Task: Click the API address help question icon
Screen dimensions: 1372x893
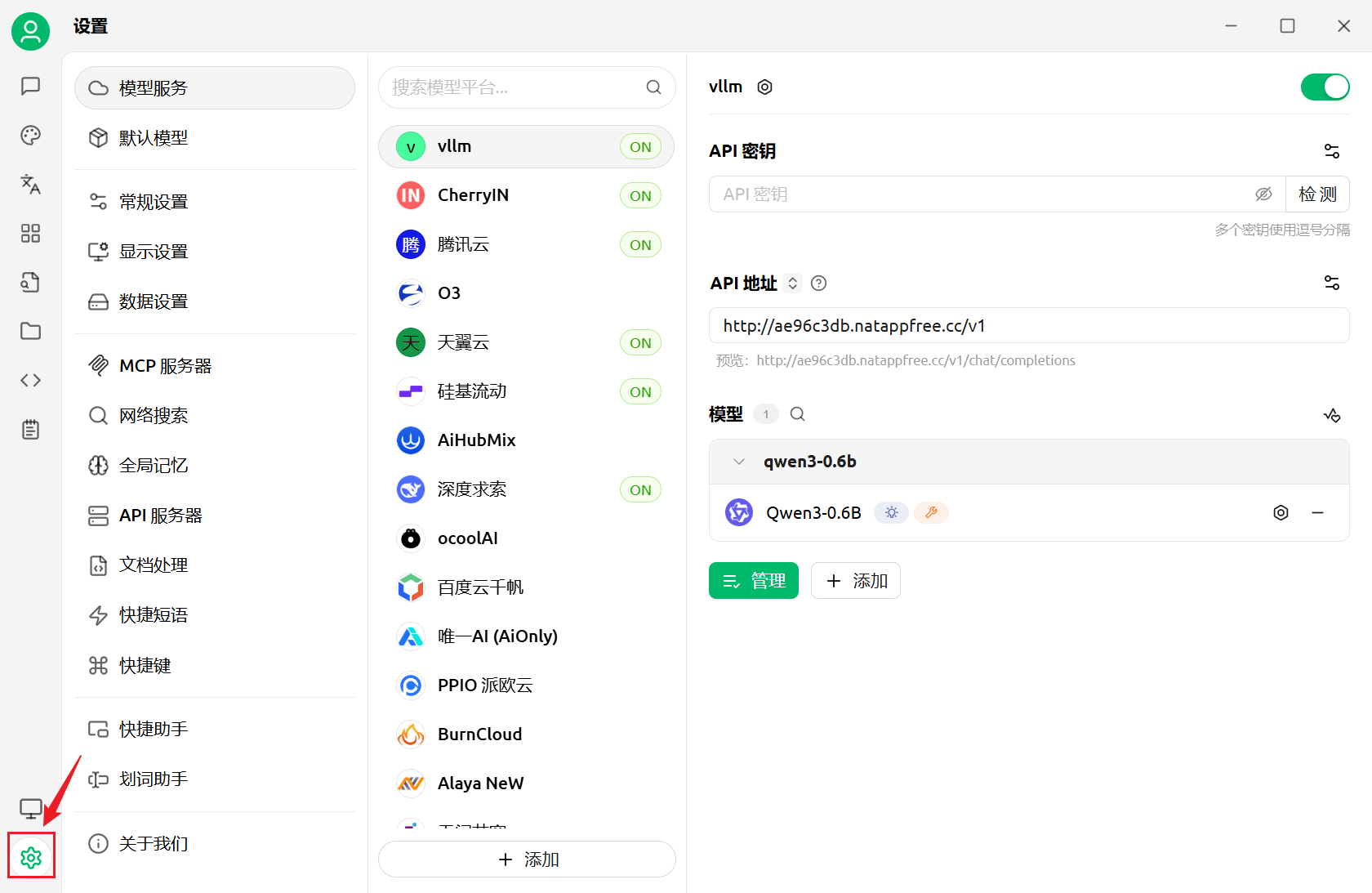Action: [x=819, y=284]
